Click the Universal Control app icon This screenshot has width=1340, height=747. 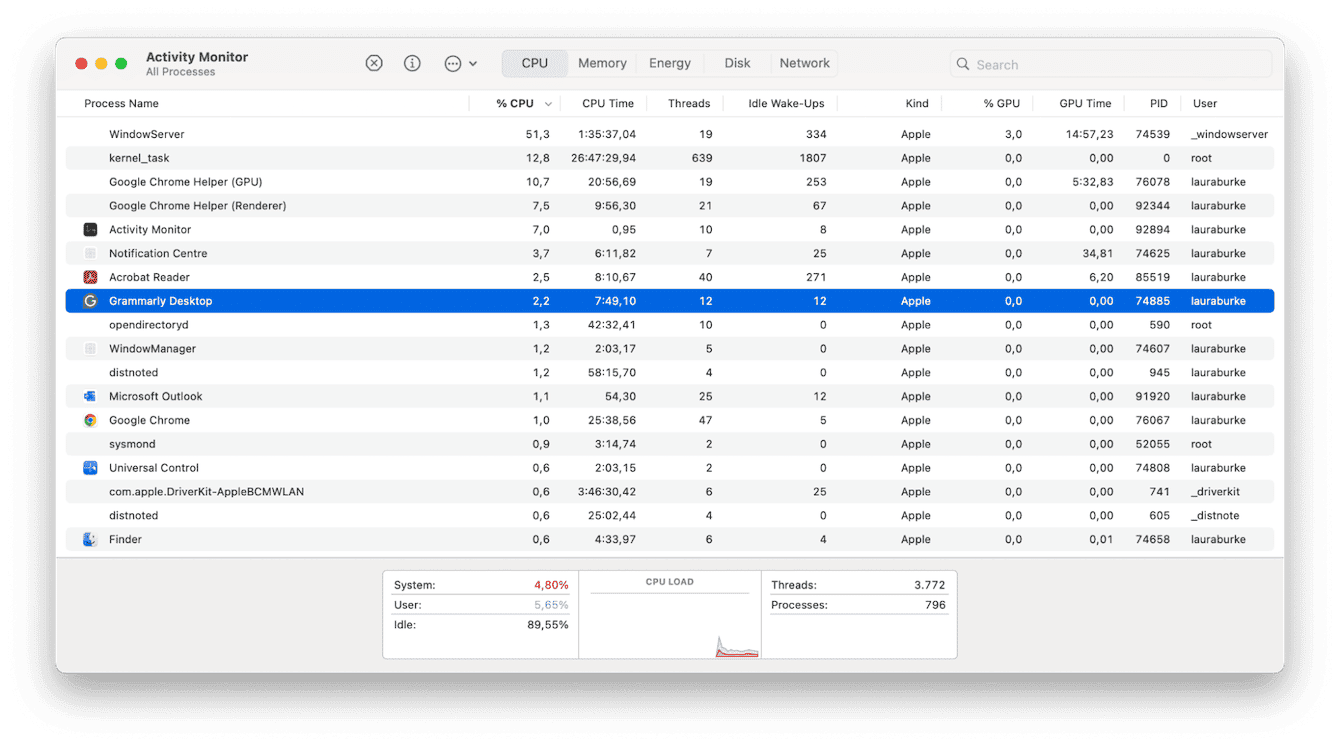[x=88, y=468]
